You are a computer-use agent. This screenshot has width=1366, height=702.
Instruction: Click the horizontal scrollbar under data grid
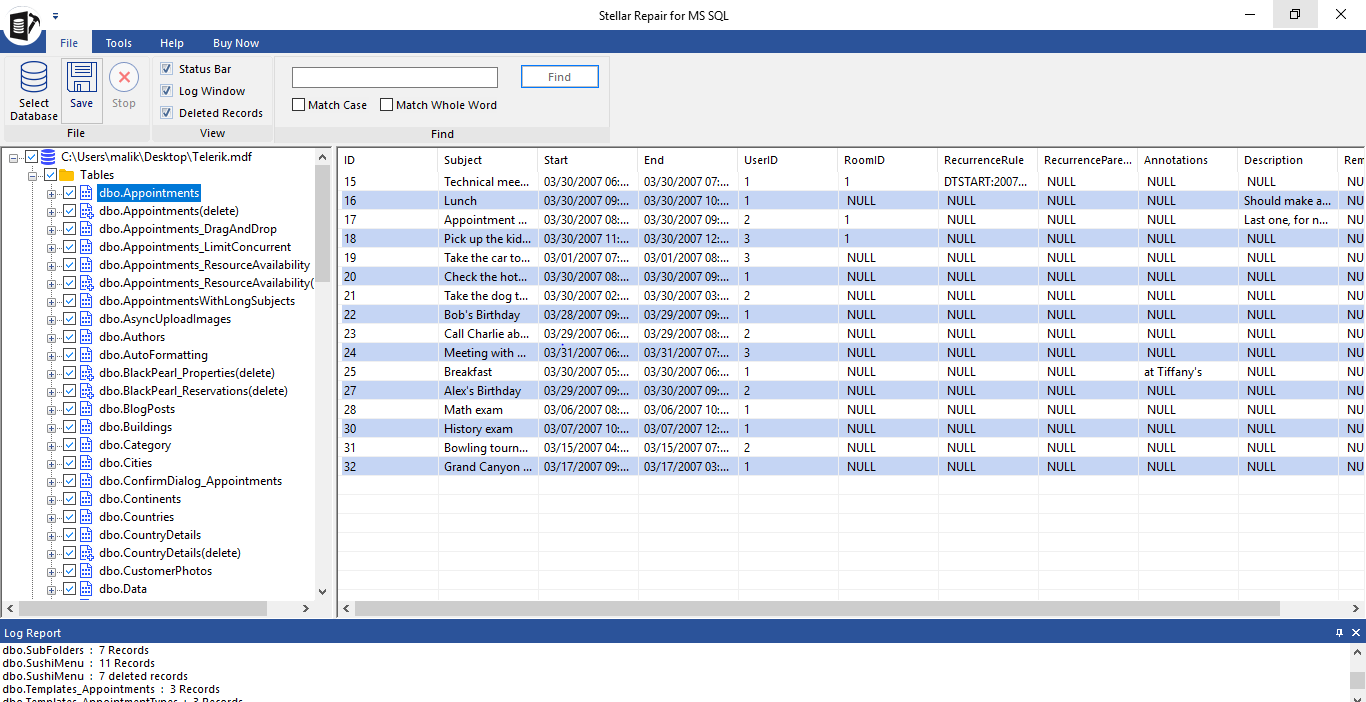pos(816,608)
